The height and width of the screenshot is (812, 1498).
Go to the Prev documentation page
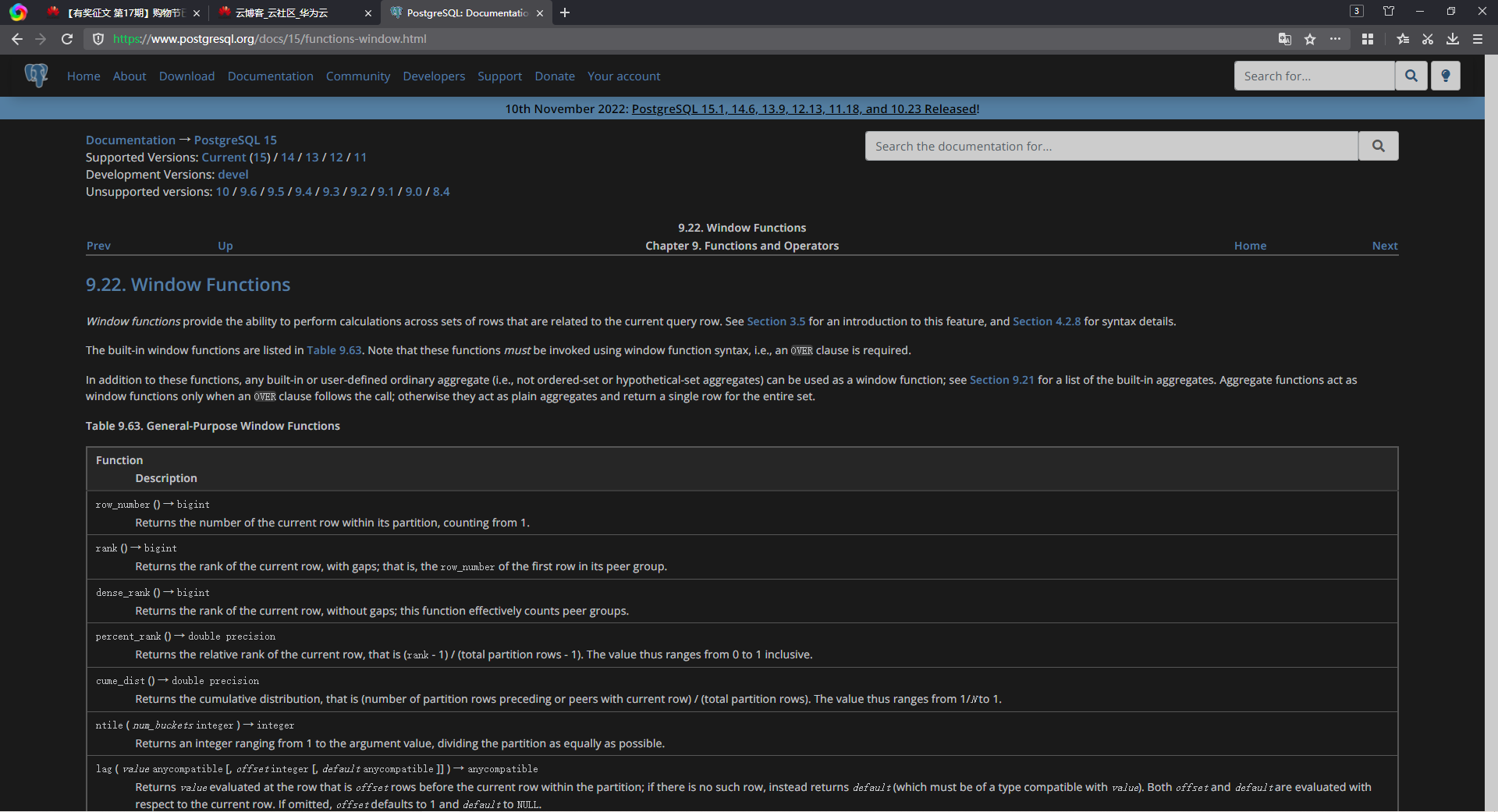pyautogui.click(x=98, y=246)
